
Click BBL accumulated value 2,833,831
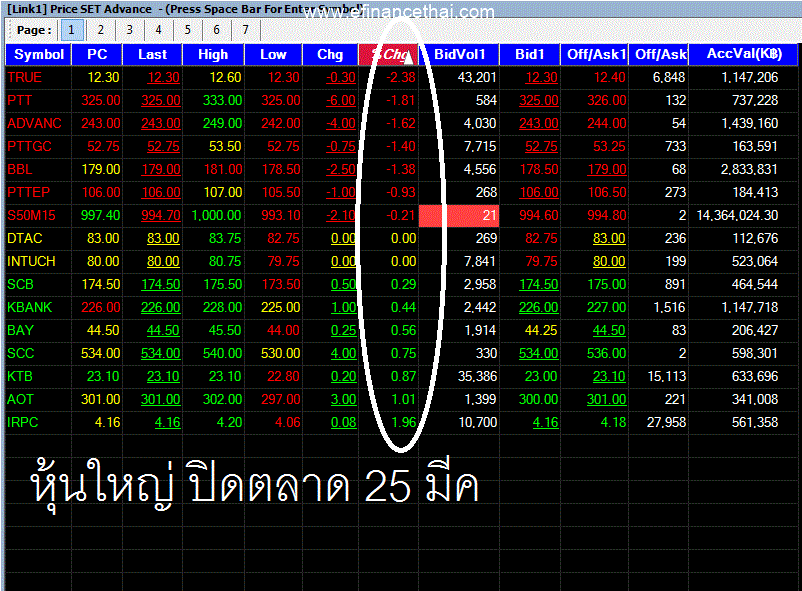(749, 169)
